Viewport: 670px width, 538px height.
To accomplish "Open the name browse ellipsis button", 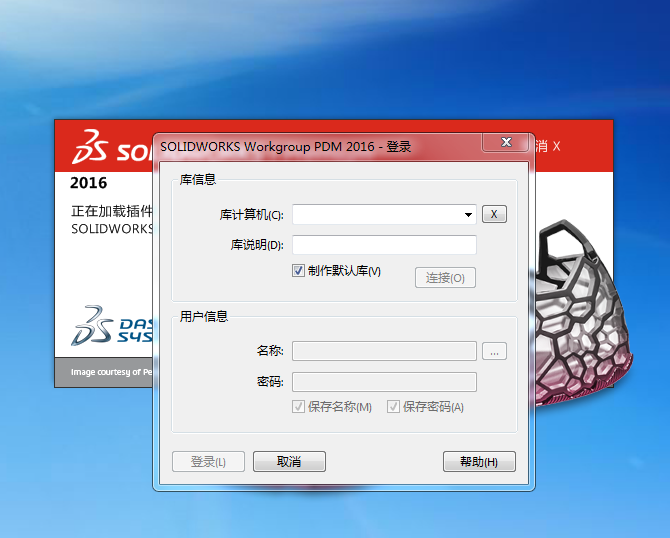I will (x=494, y=351).
